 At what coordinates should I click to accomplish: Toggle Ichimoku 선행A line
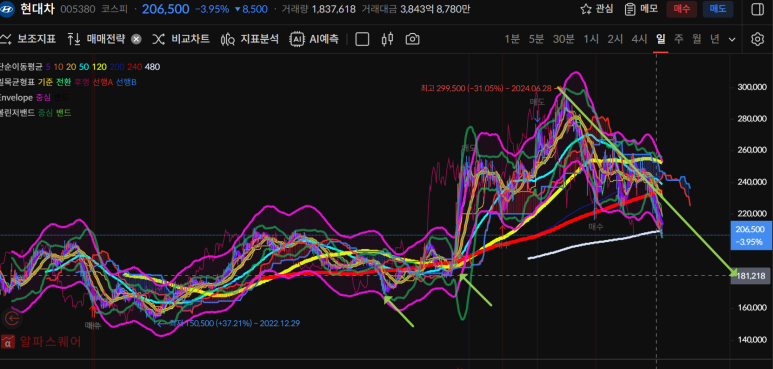click(103, 82)
